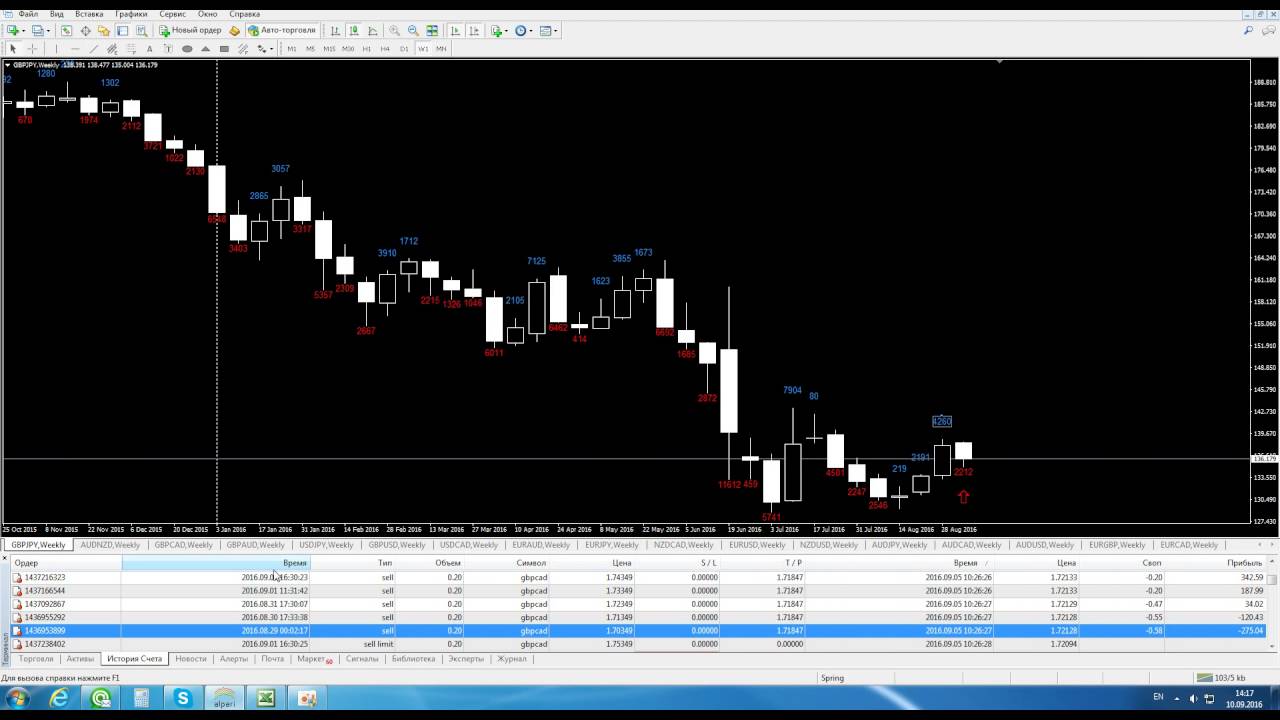Open the Графики menu
The height and width of the screenshot is (720, 1280).
point(131,14)
